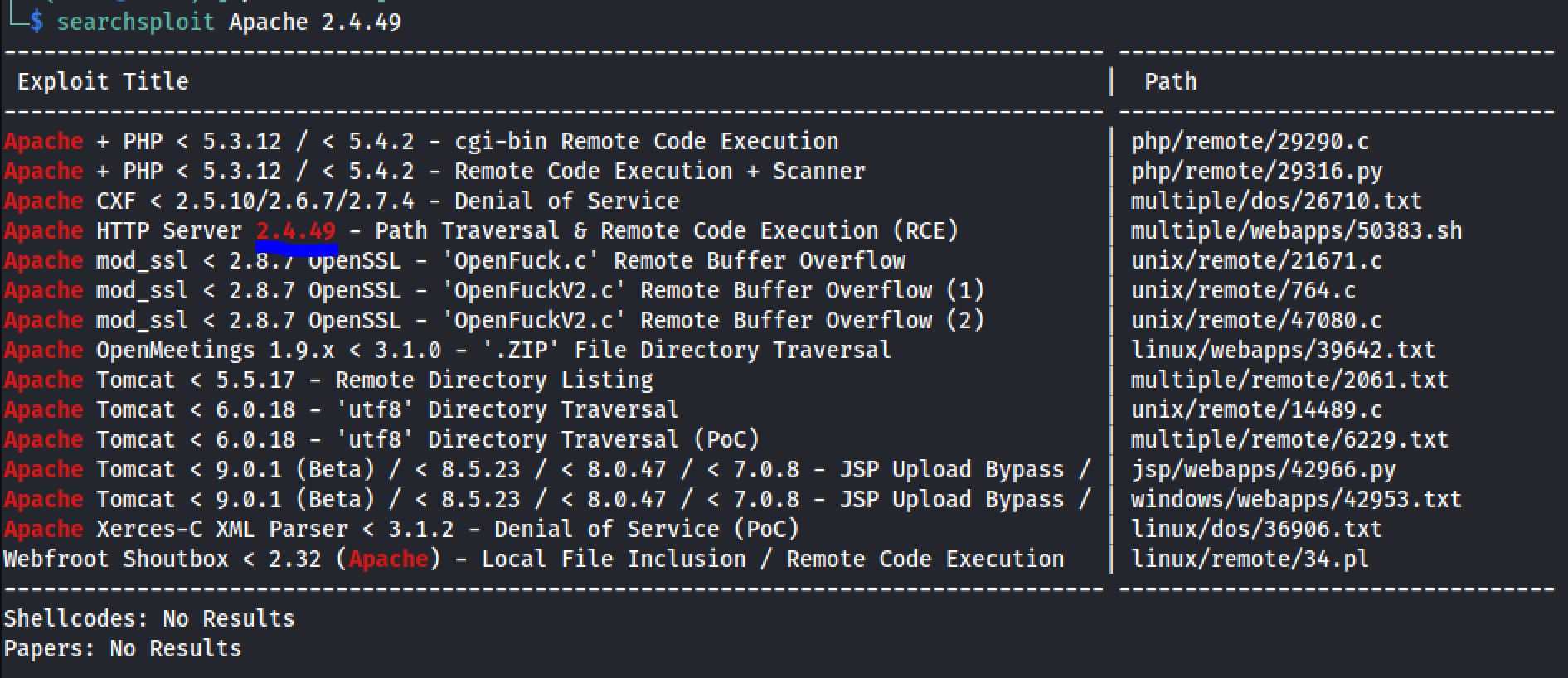Select the windows/webapps/42953.txt path
This screenshot has width=1568, height=678.
click(x=1296, y=499)
